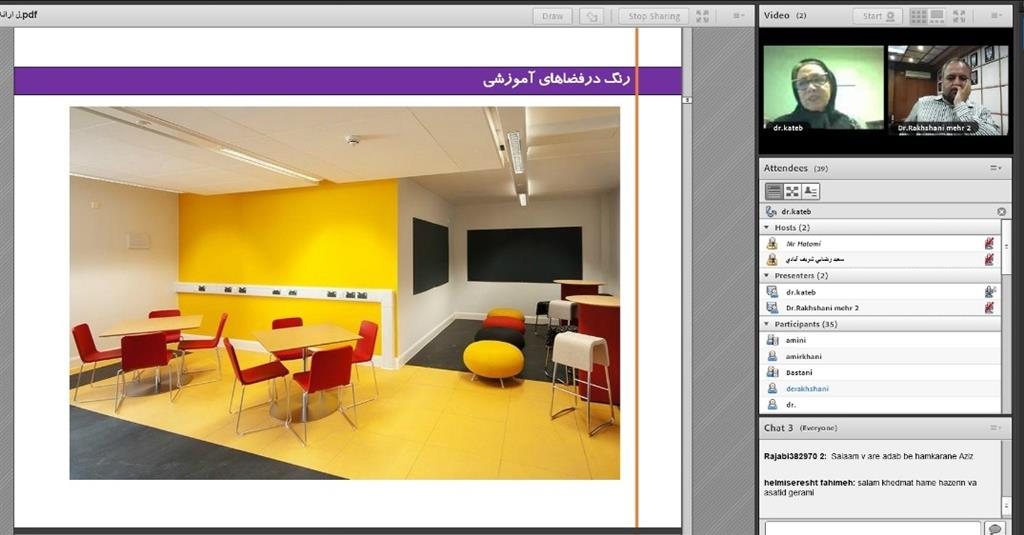Image resolution: width=1024 pixels, height=535 pixels.
Task: Switch video pod to filmstrip layout
Action: (937, 16)
